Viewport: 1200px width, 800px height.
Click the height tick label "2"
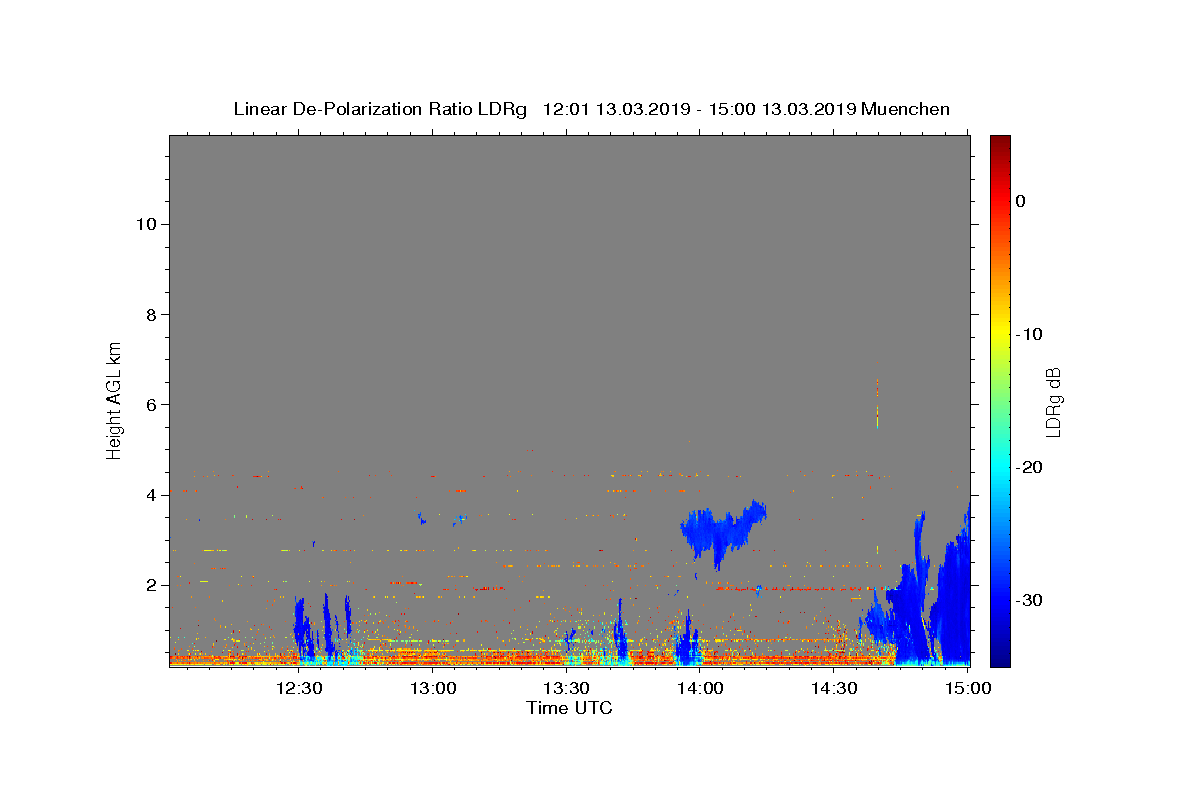[x=151, y=585]
